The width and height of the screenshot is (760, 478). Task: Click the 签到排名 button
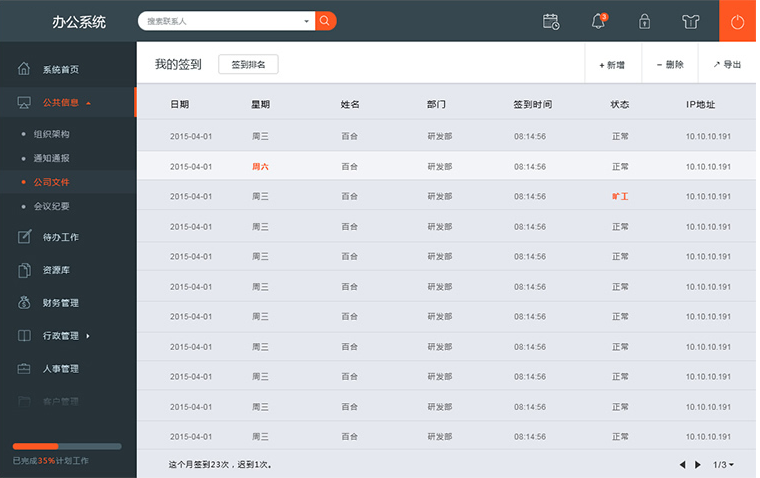[x=248, y=64]
